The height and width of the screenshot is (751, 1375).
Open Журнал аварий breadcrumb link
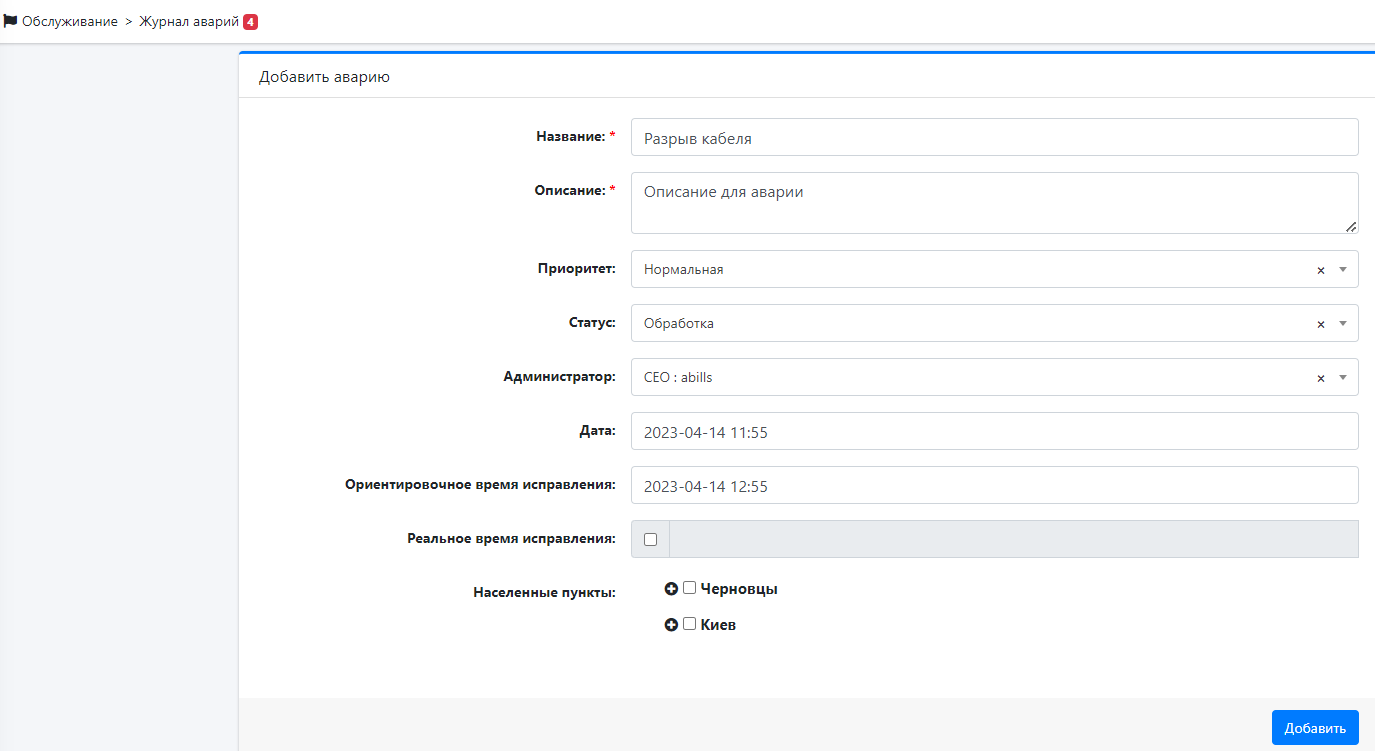pos(189,21)
